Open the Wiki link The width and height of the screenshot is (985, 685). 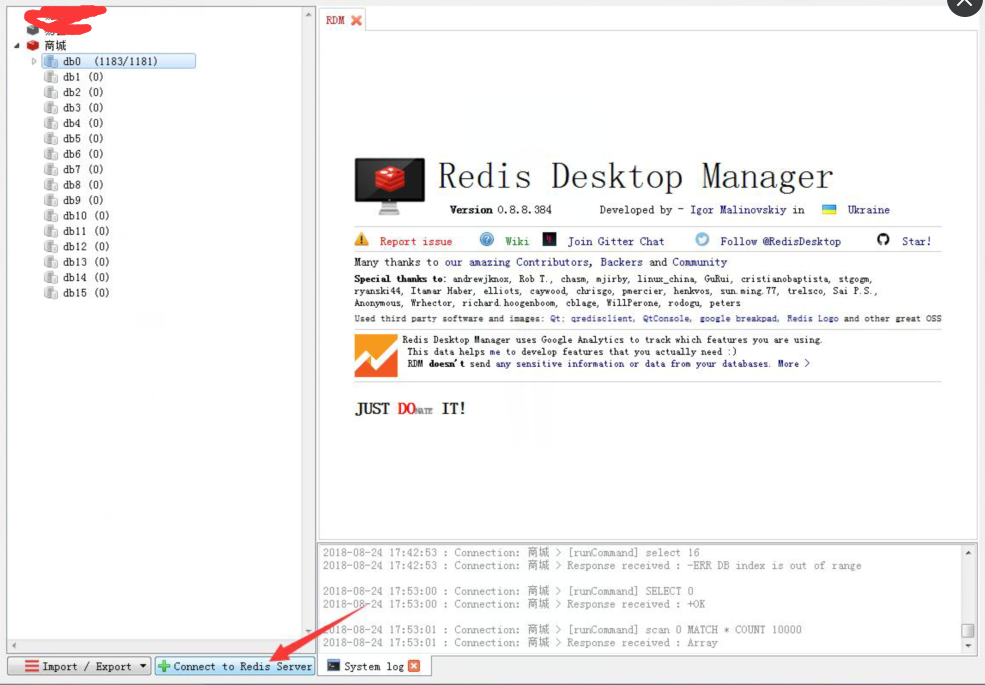[517, 241]
